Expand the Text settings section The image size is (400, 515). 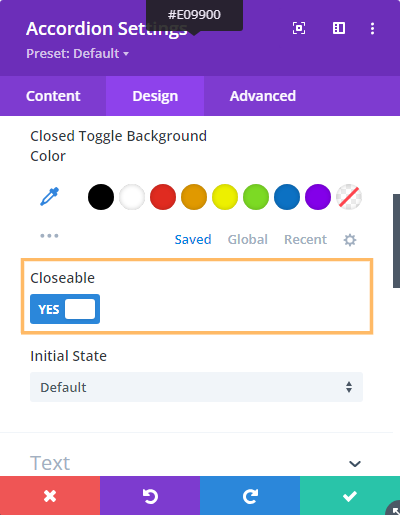196,463
